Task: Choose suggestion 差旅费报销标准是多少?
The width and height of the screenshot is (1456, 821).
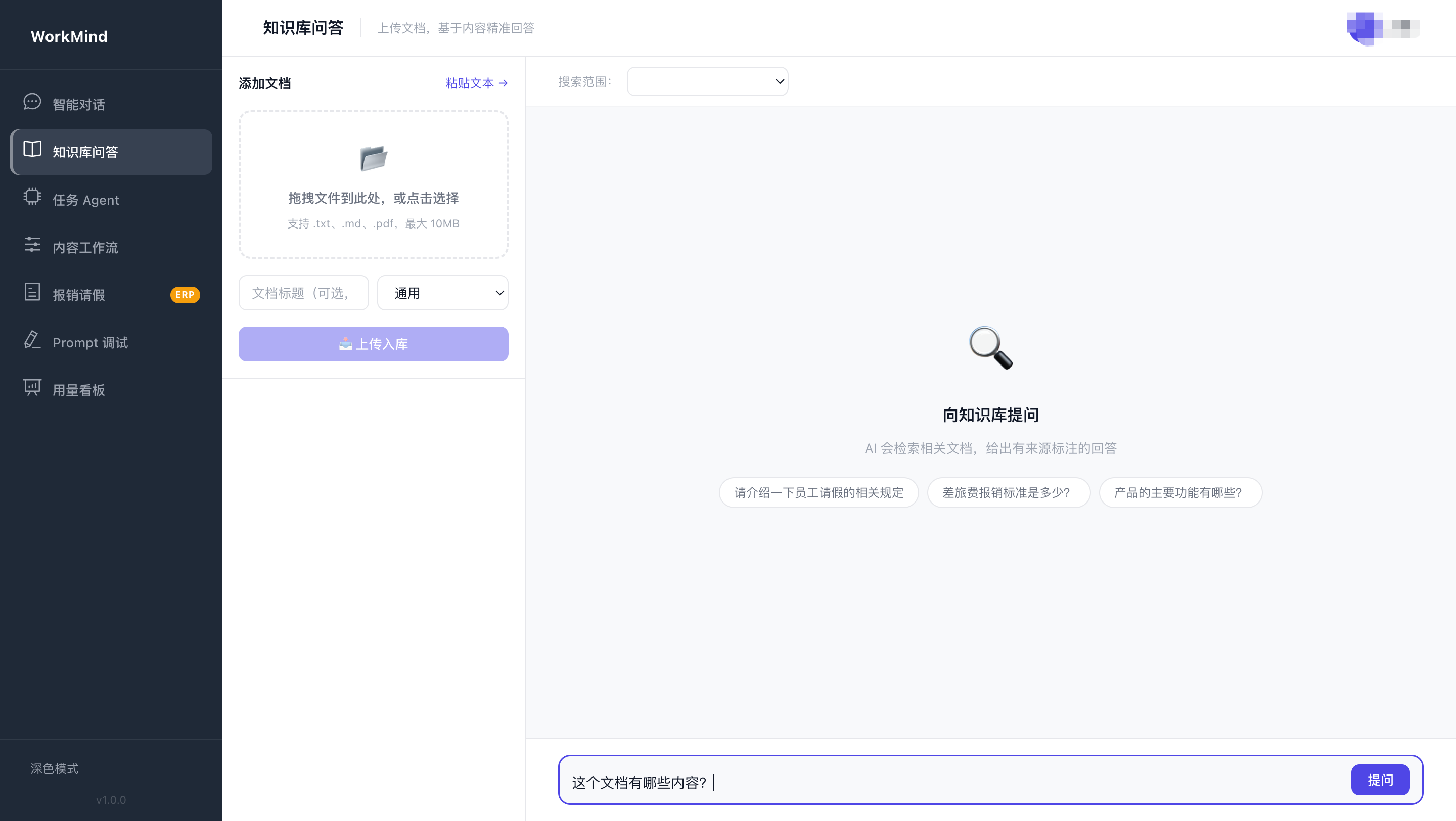Action: click(x=1009, y=493)
